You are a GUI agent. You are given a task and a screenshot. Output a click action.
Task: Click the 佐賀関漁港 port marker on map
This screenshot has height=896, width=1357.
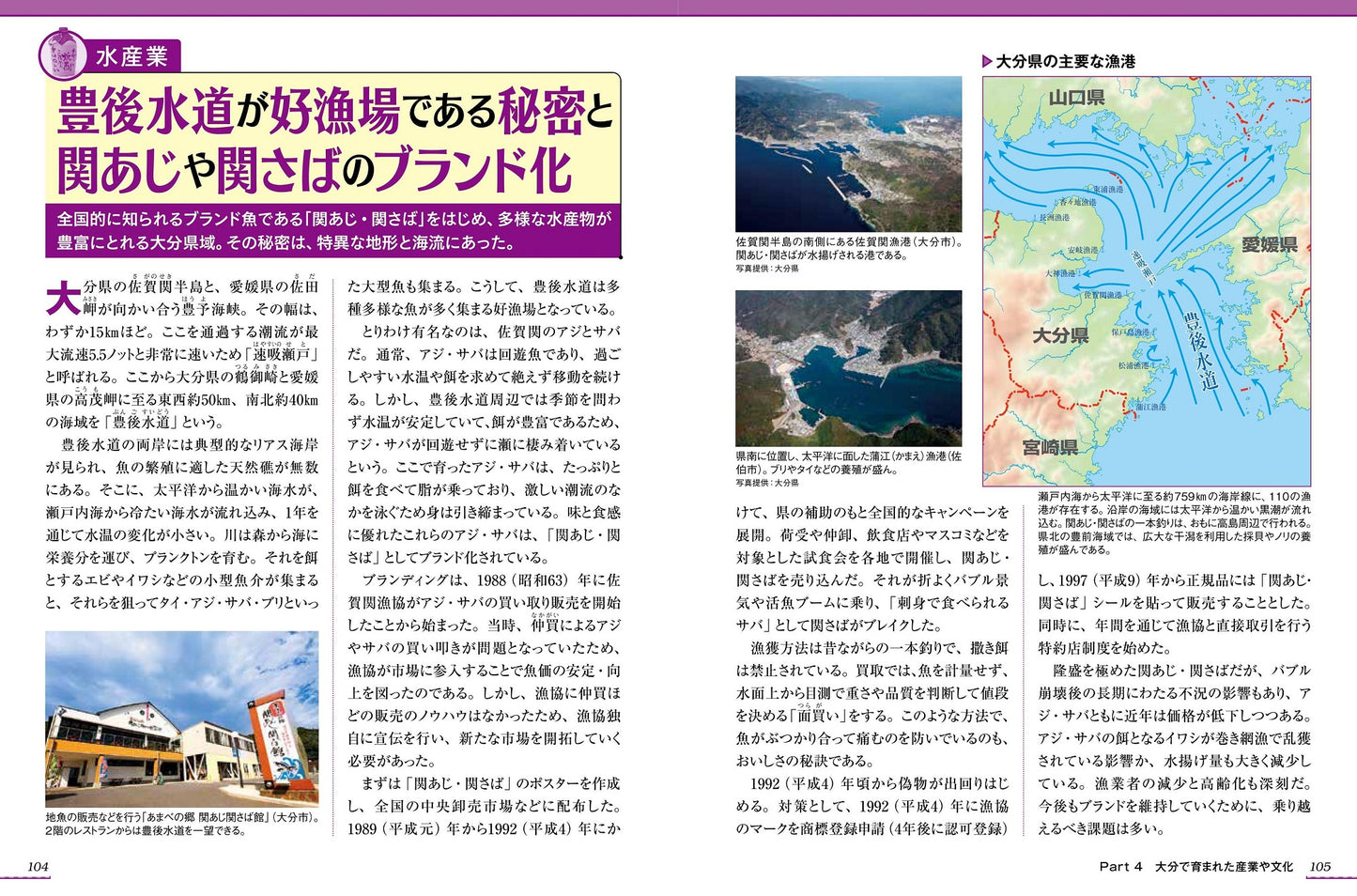pyautogui.click(x=1103, y=294)
